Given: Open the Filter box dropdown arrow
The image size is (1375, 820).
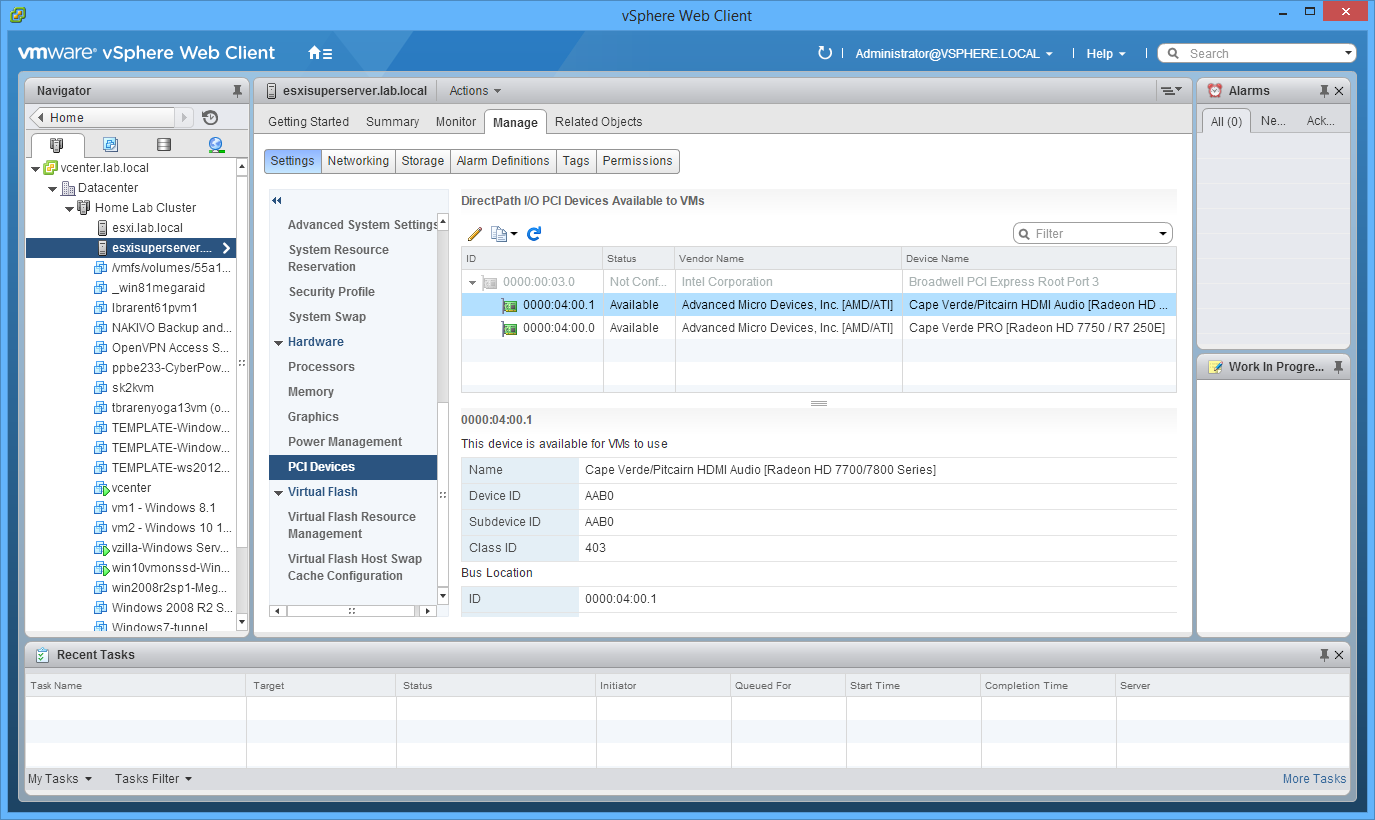Looking at the screenshot, I should 1163,234.
